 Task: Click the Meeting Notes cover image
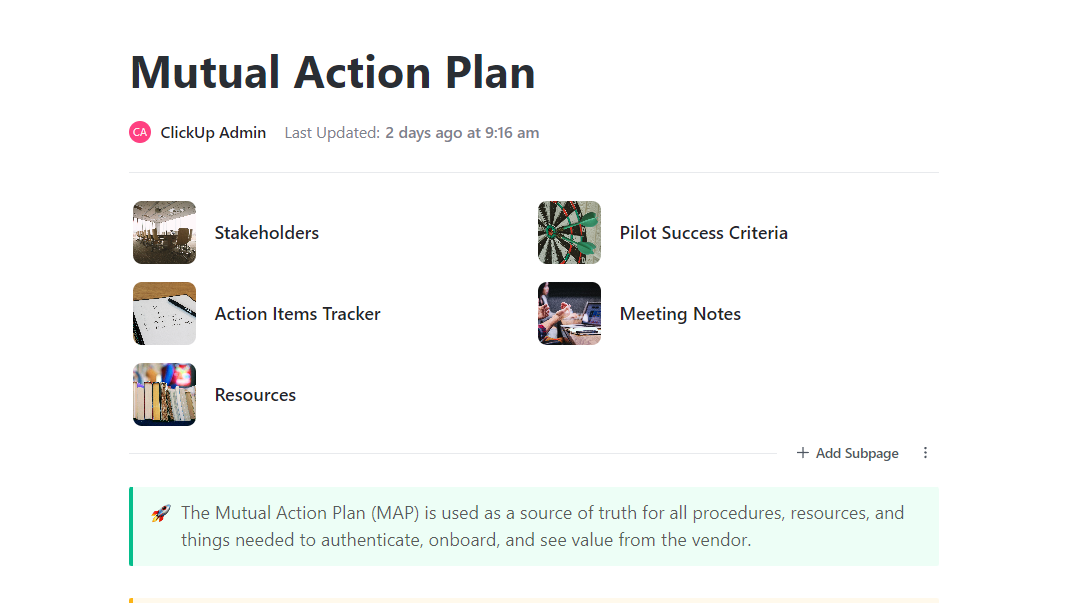pos(569,313)
